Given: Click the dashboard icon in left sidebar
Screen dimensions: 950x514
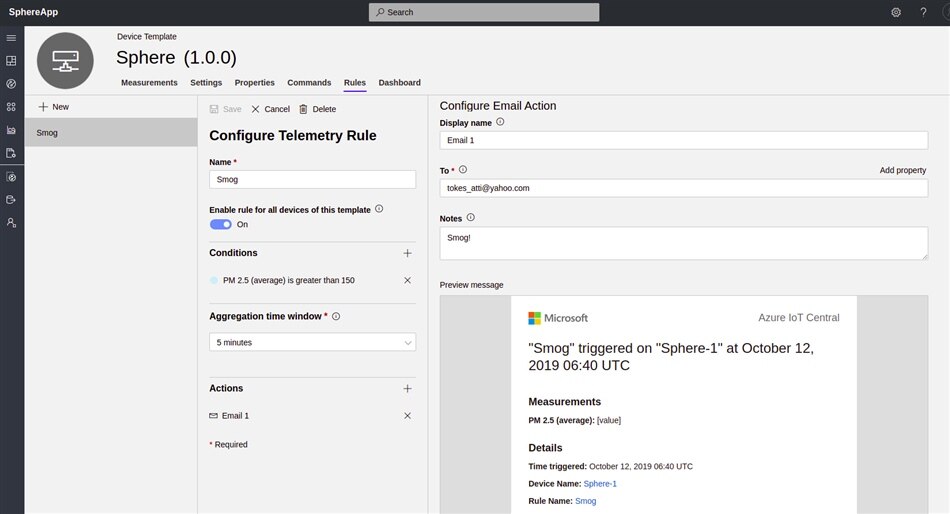Looking at the screenshot, I should [x=11, y=61].
